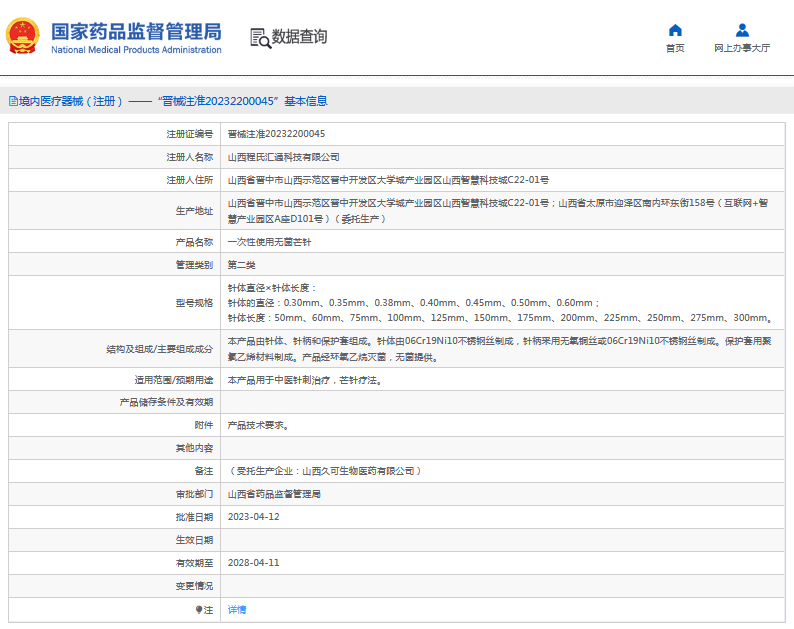Click approval date 2023-04-12

[254, 517]
